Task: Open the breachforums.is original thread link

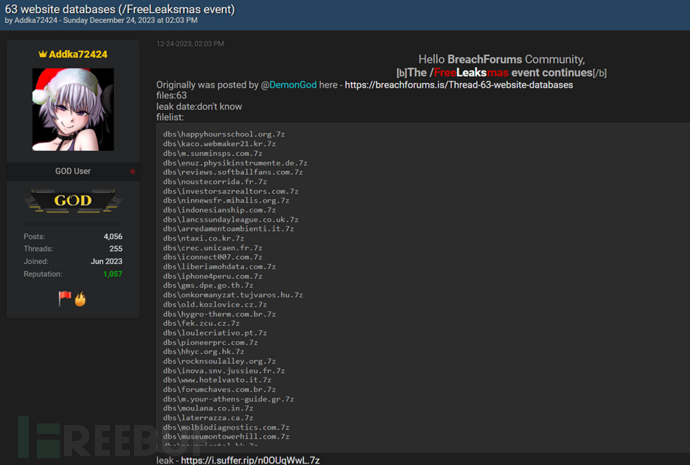Action: [458, 85]
